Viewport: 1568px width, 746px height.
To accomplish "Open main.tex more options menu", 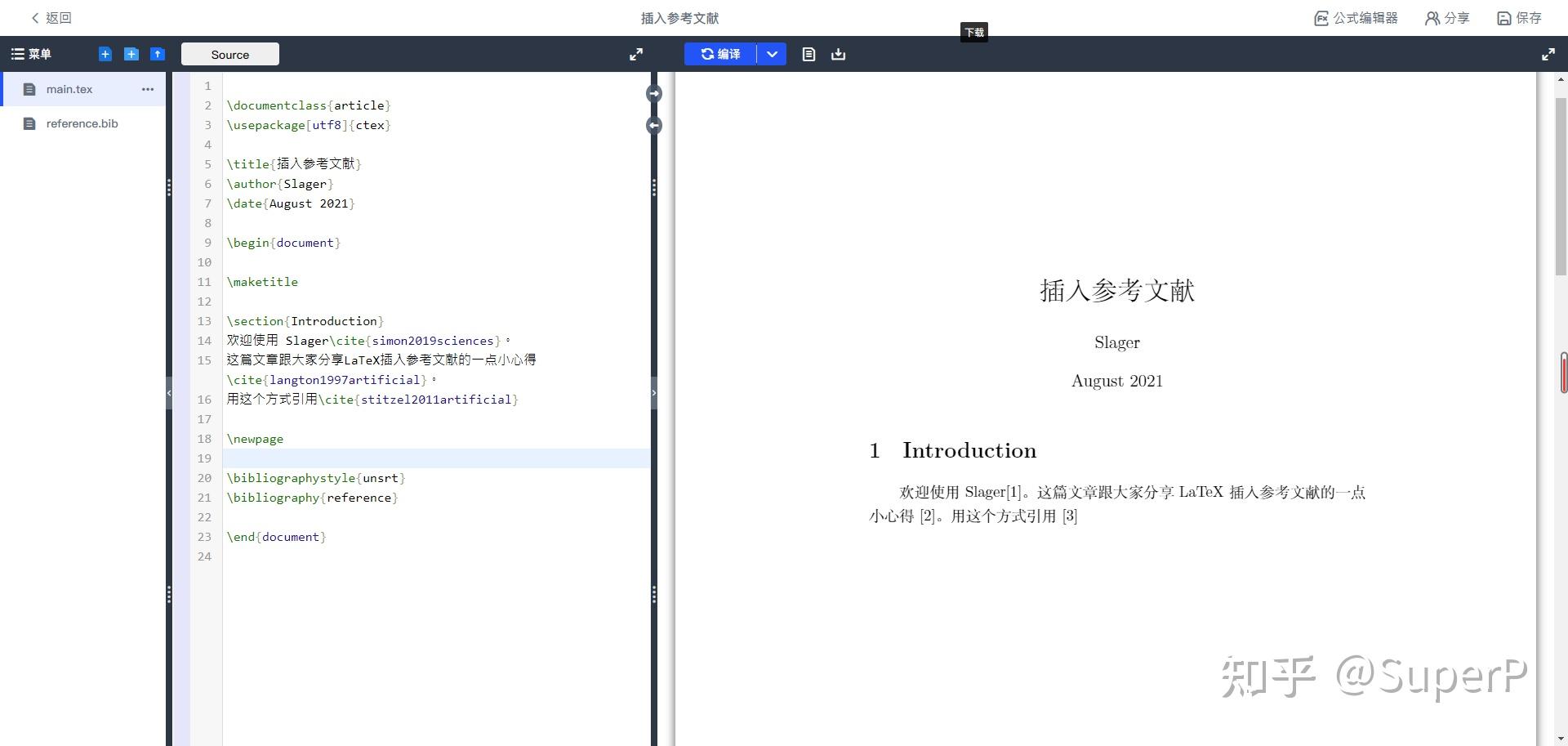I will [x=148, y=89].
